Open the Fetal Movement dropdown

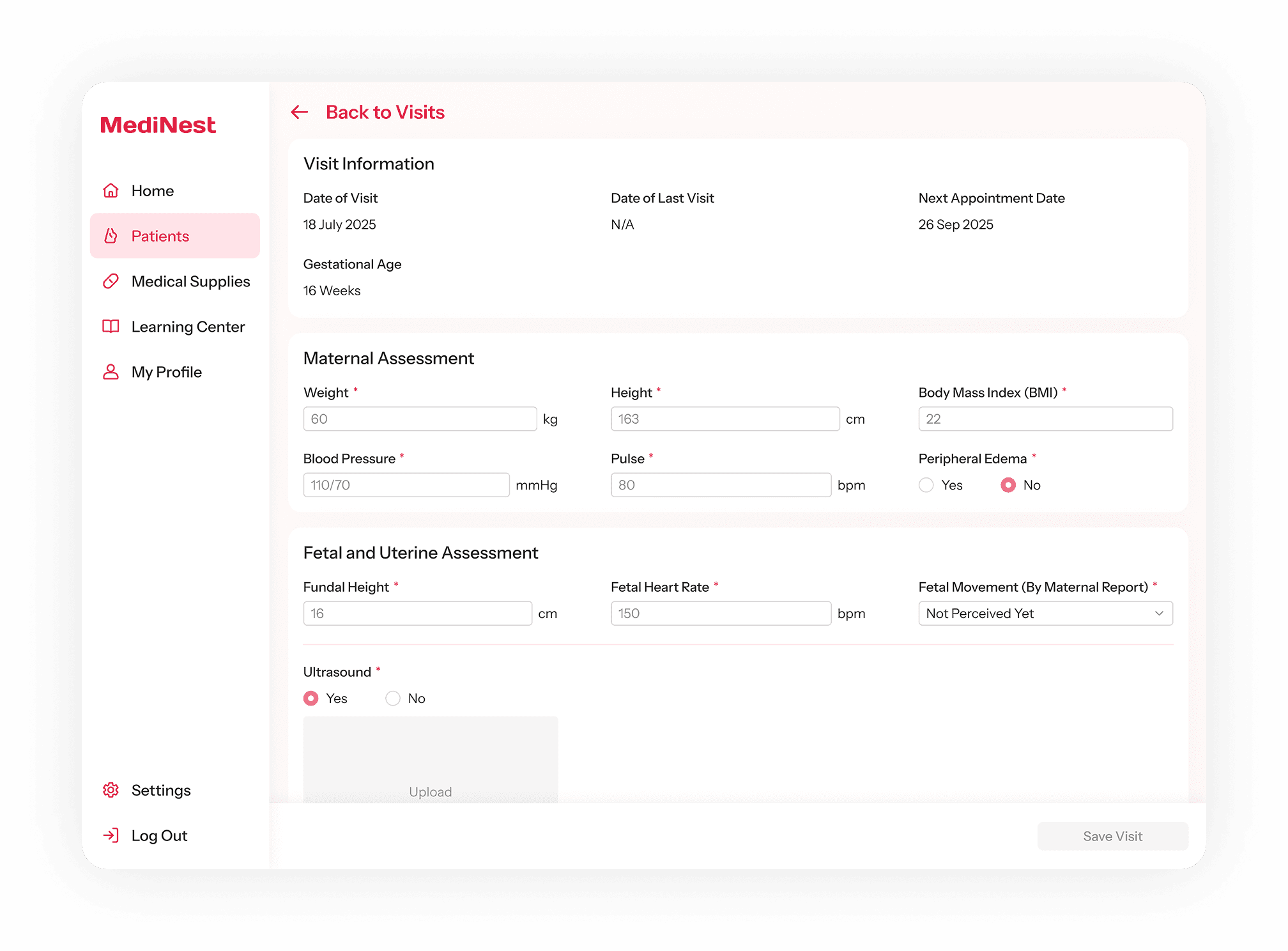(x=1045, y=614)
